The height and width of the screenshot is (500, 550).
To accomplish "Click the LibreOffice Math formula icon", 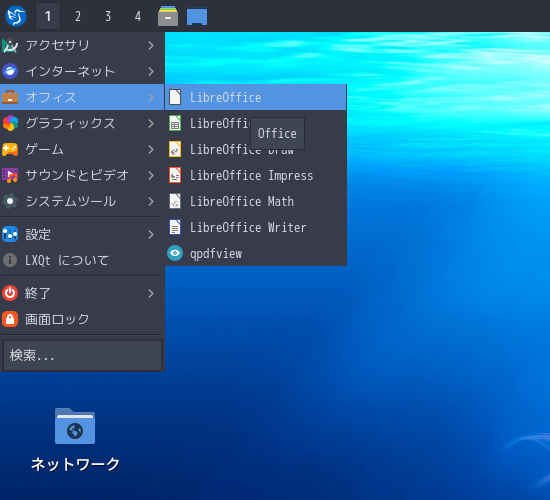I will point(175,201).
